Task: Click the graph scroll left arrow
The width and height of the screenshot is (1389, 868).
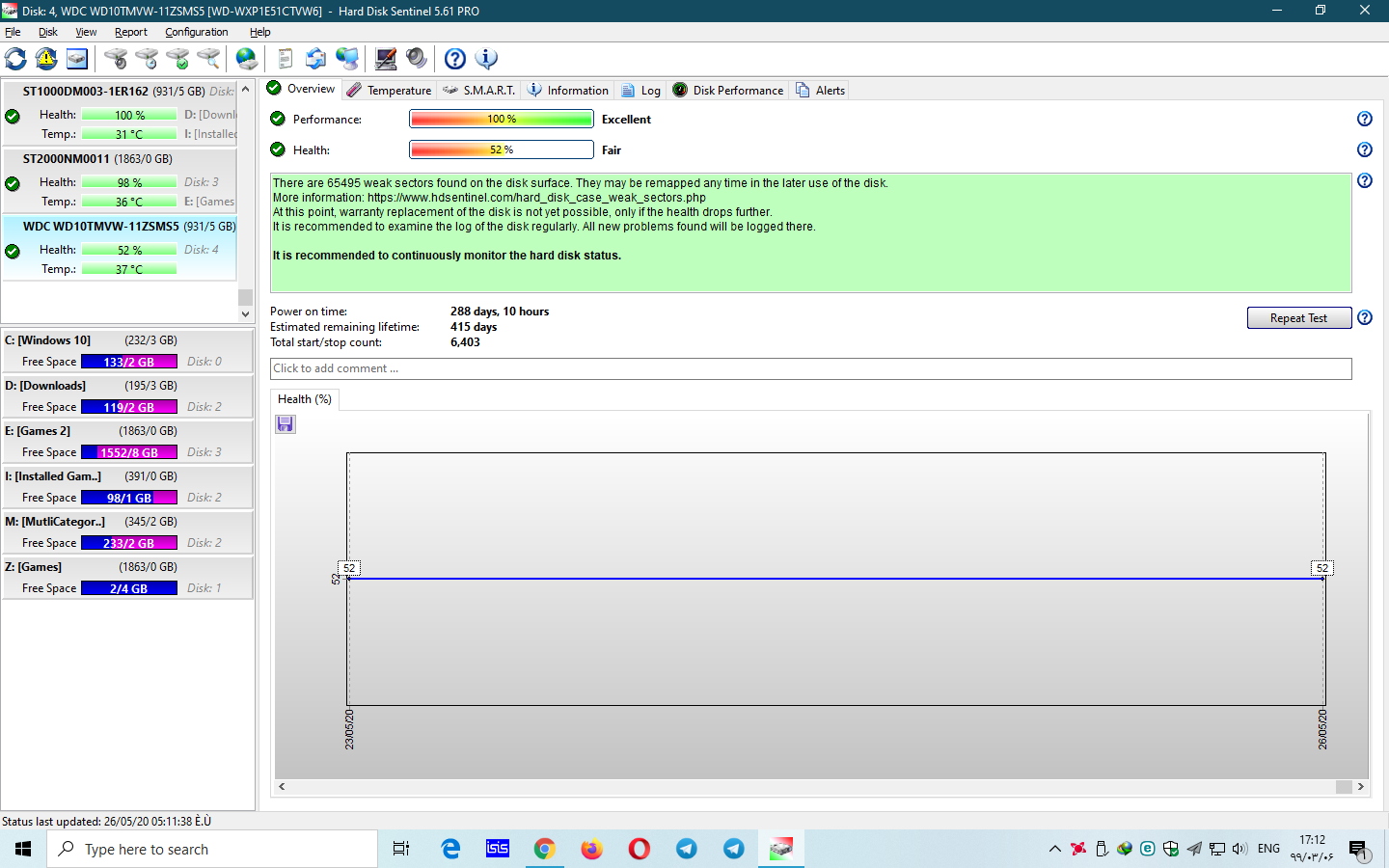Action: point(282,787)
